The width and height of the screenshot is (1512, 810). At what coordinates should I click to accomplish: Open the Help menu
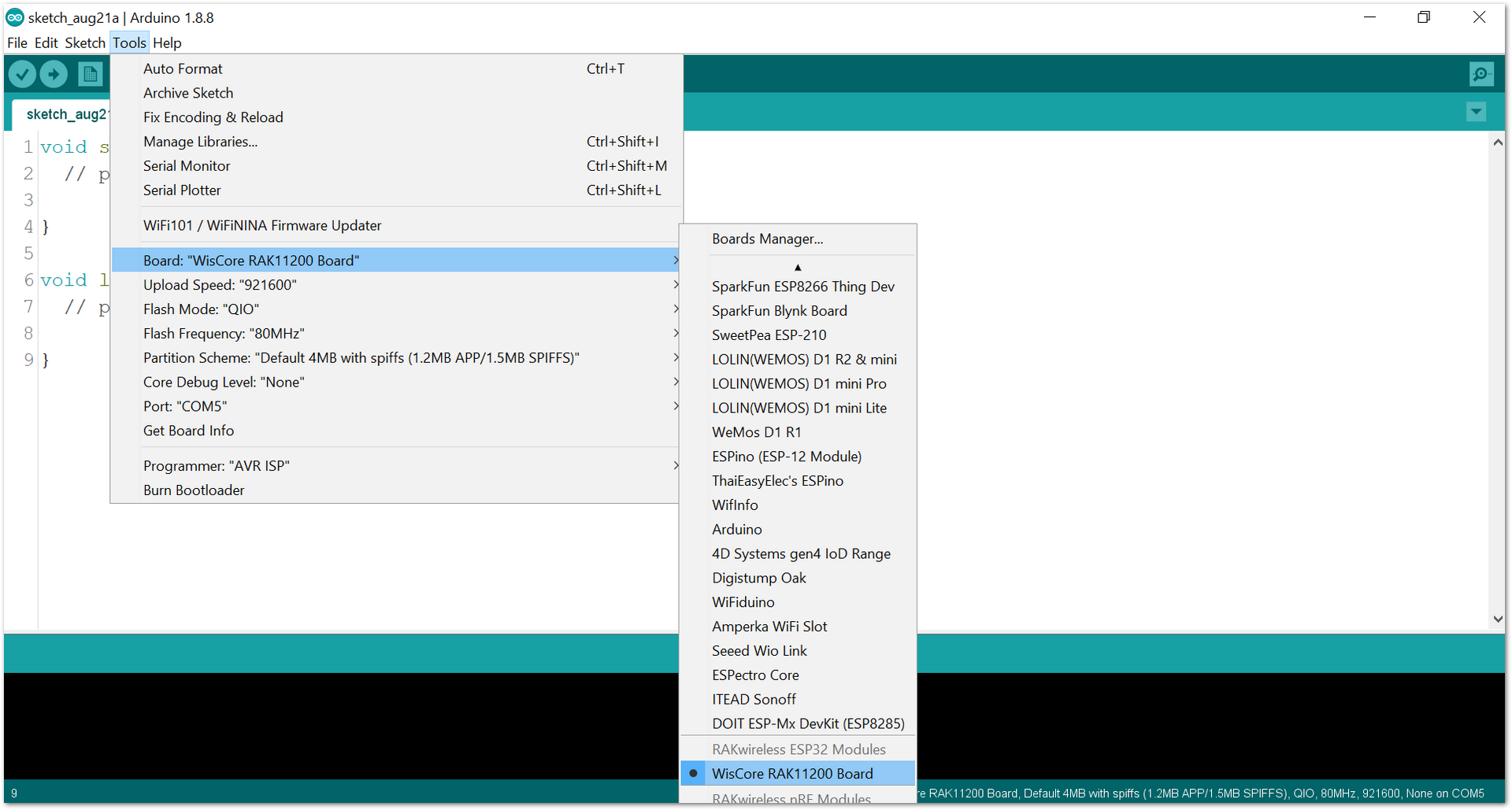pos(167,43)
